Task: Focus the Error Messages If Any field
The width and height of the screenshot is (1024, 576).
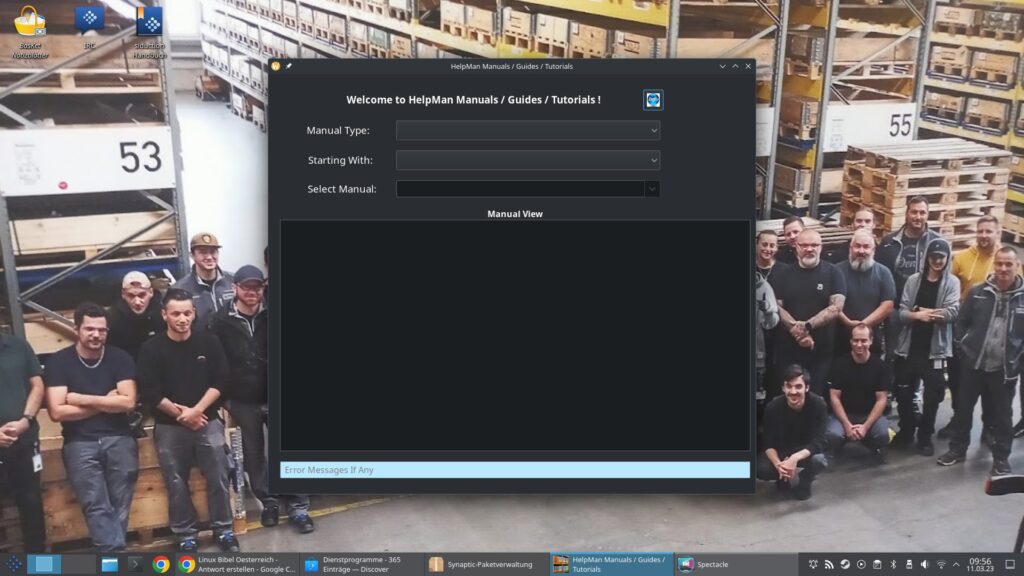Action: point(515,470)
